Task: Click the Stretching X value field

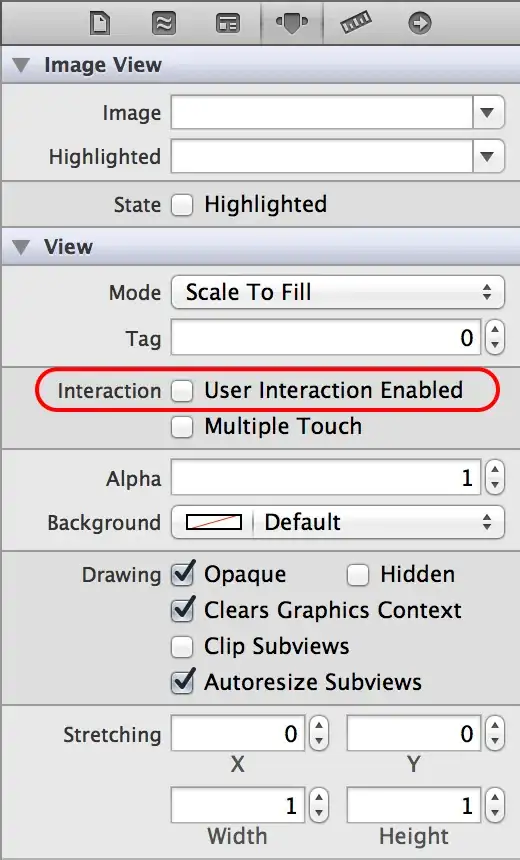Action: click(238, 733)
